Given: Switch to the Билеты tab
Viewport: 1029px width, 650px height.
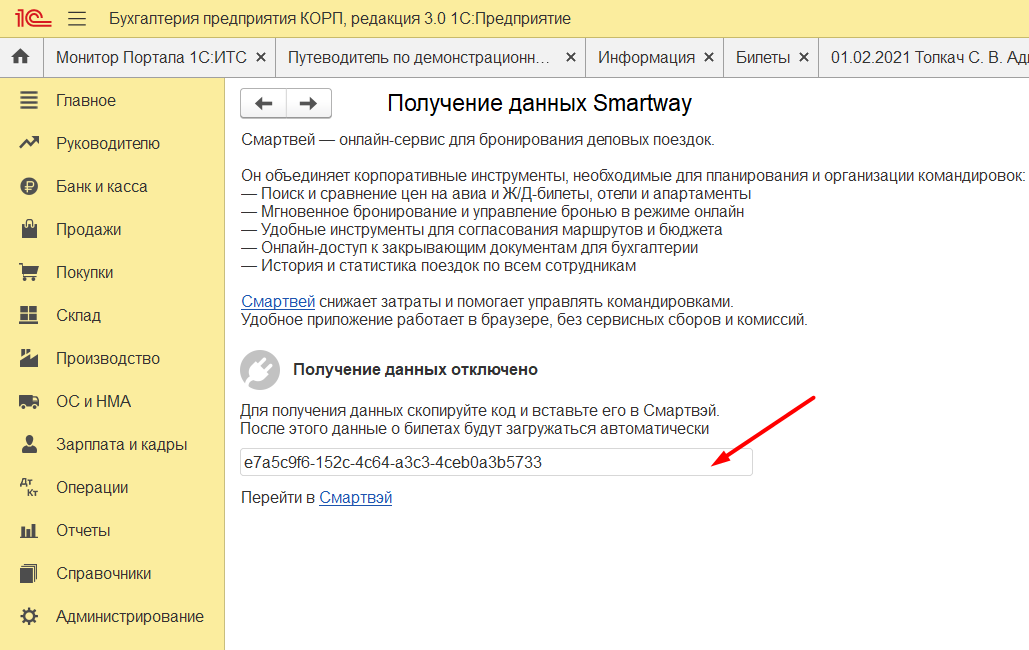Looking at the screenshot, I should 764,57.
